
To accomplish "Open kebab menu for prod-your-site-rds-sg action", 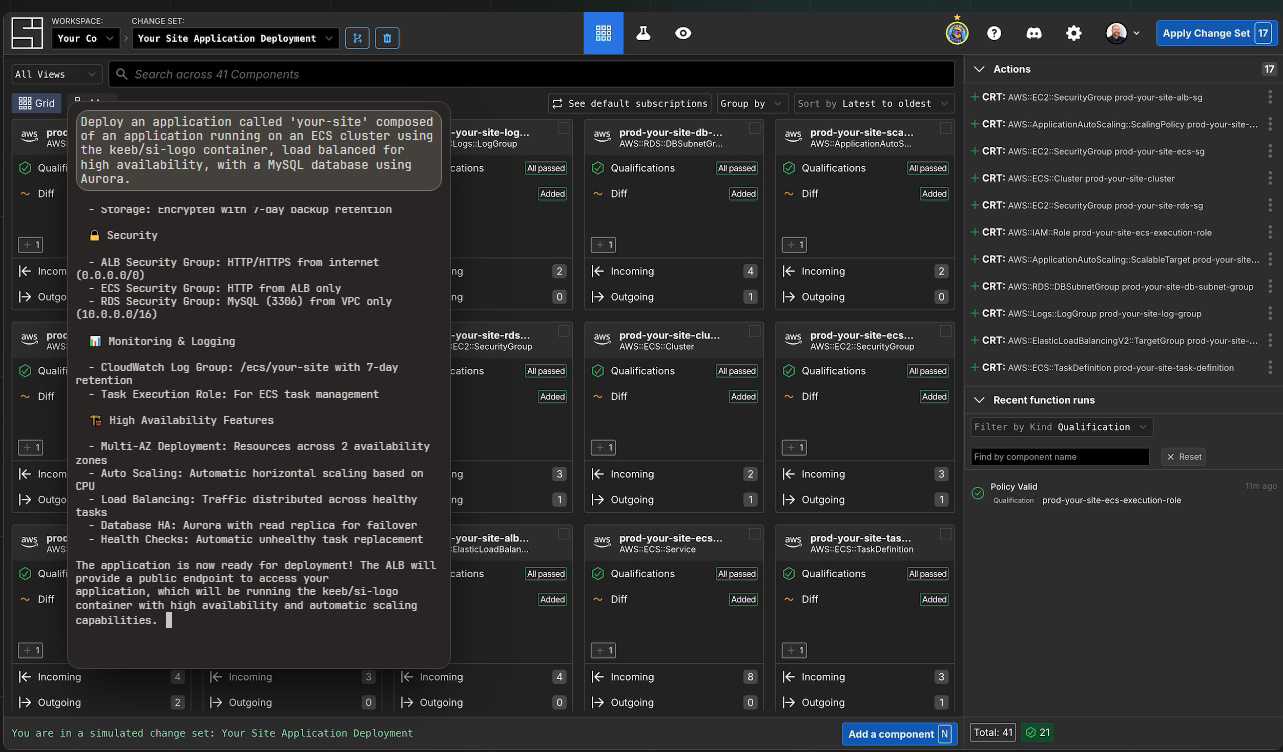I will 1271,206.
